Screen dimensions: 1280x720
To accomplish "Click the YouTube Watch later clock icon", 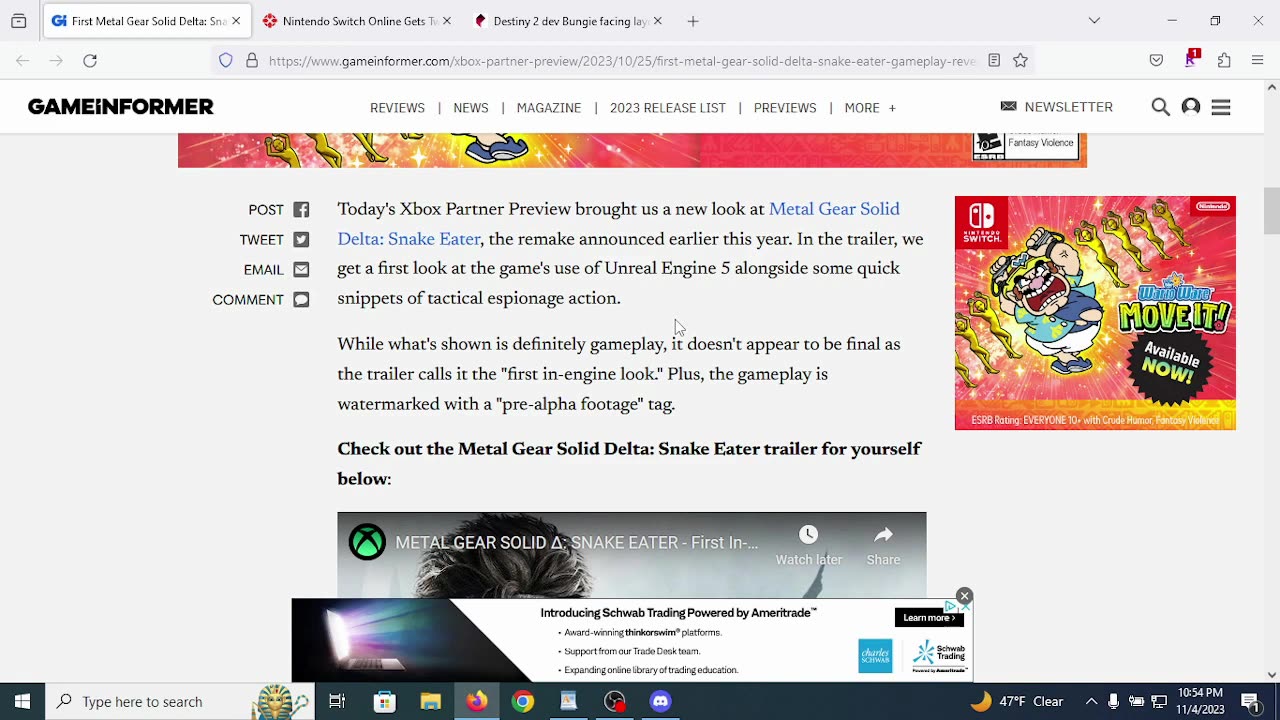I will coord(809,535).
